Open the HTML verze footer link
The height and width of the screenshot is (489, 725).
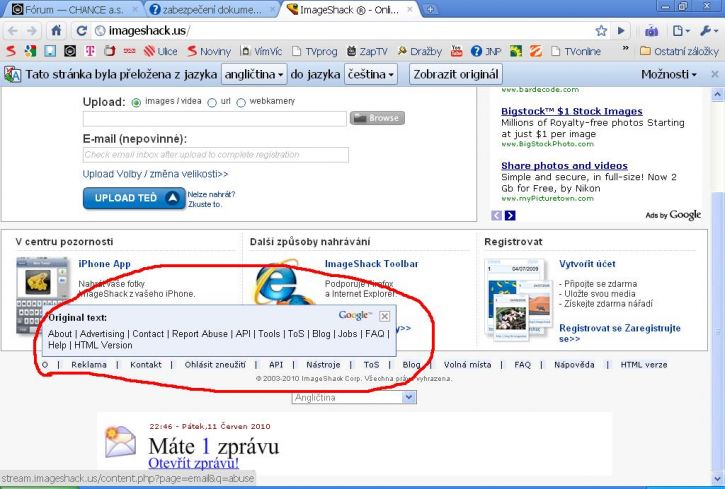(644, 365)
